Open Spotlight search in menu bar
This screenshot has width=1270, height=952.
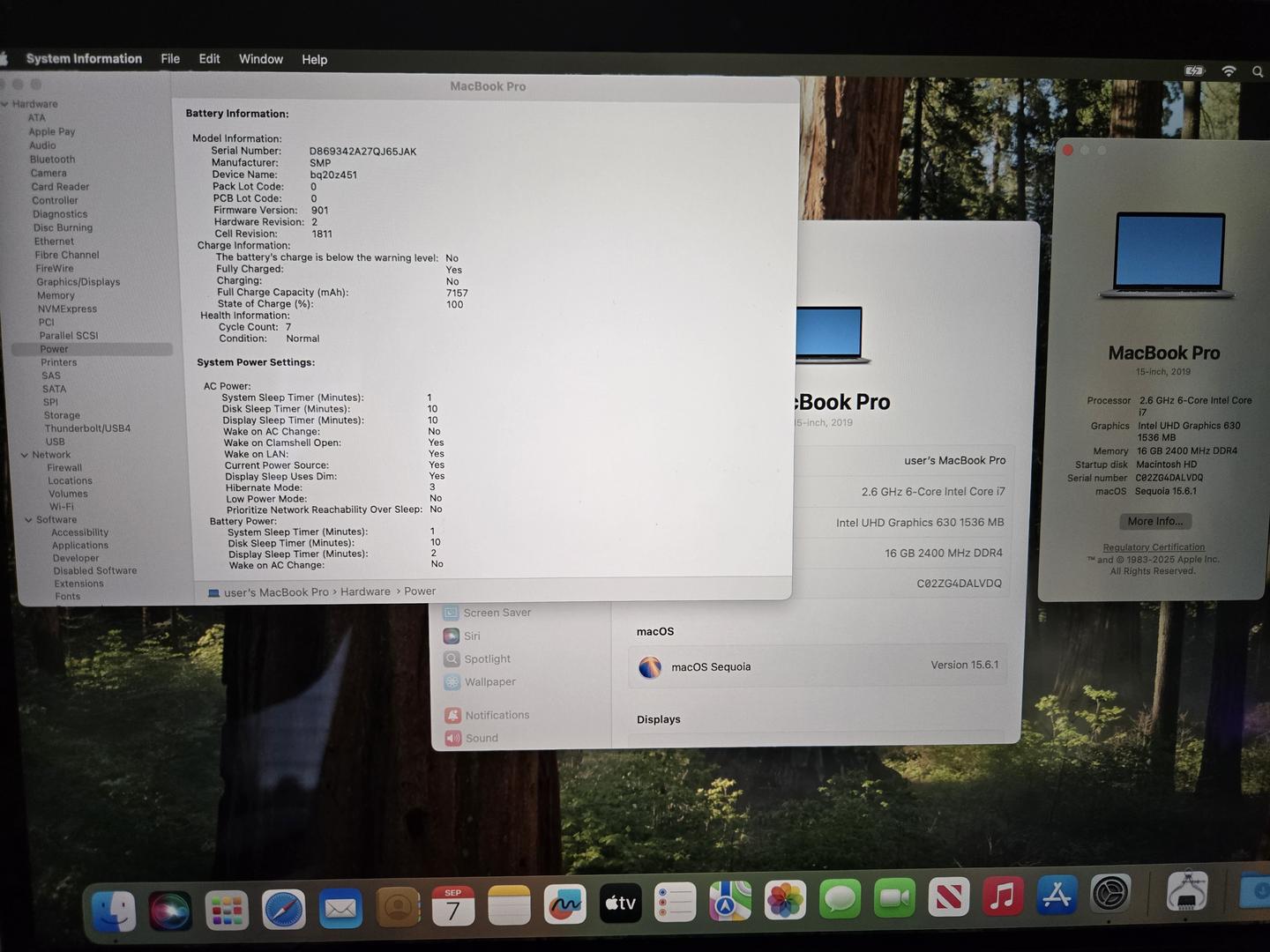(x=1258, y=72)
